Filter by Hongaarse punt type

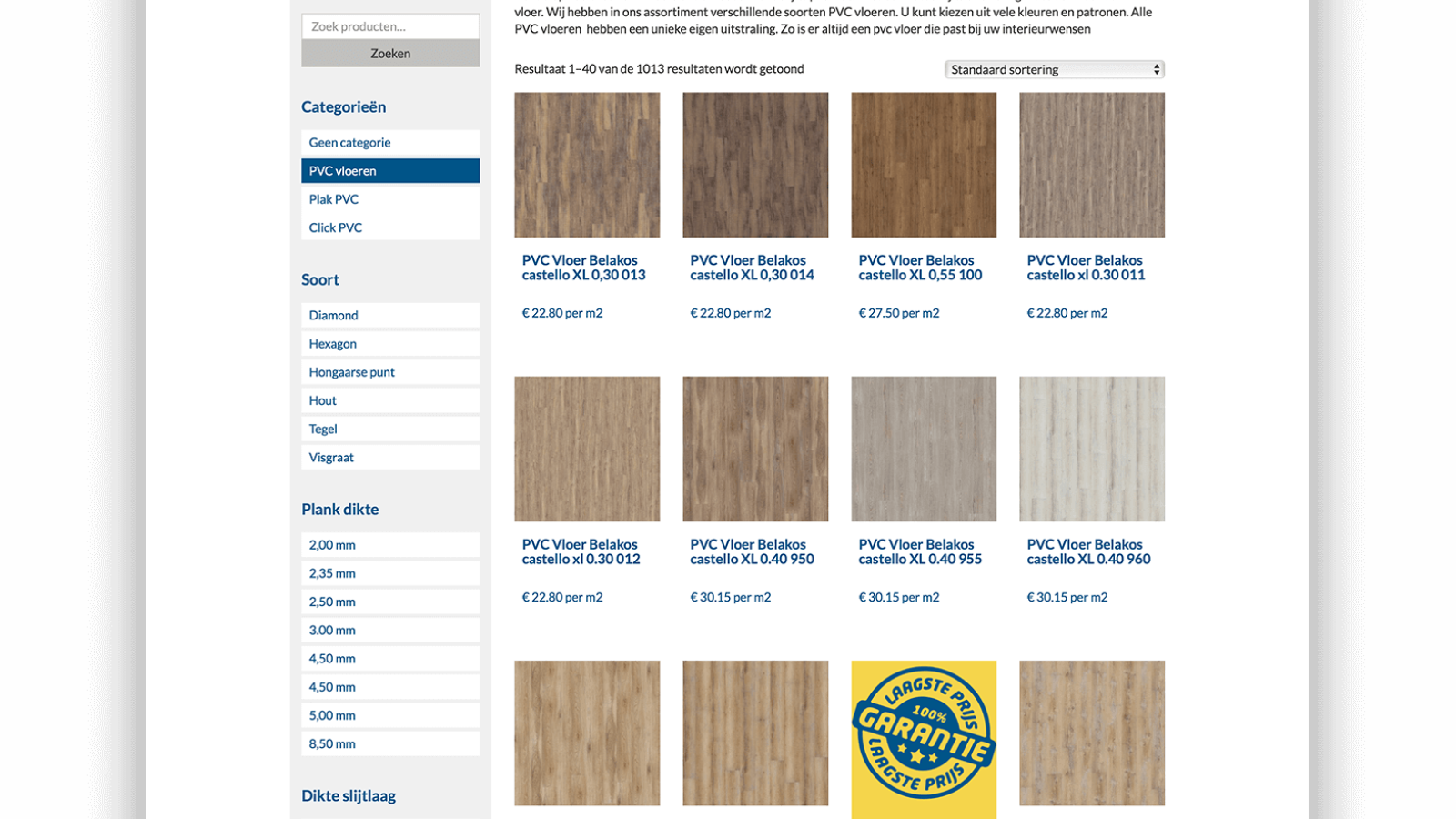tap(390, 372)
